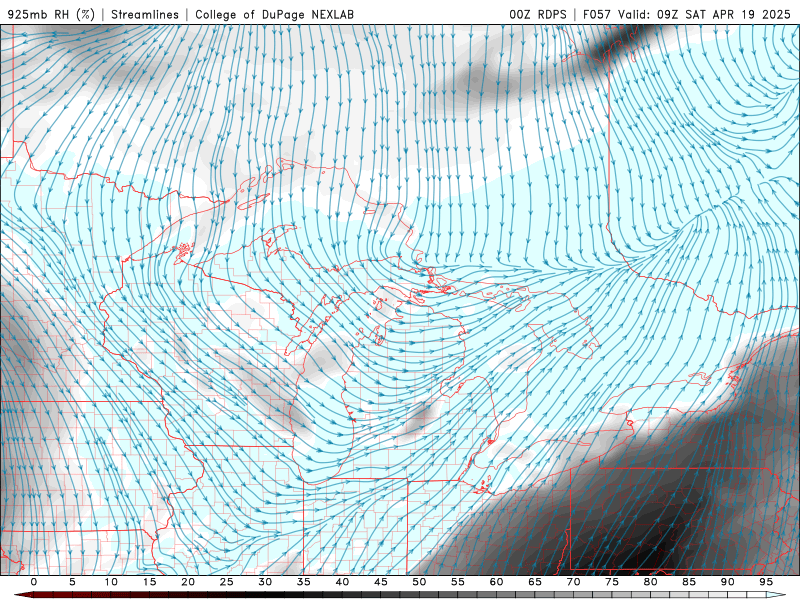Select the '00Z RDPS' model run label
800x600 pixels.
[x=538, y=14]
